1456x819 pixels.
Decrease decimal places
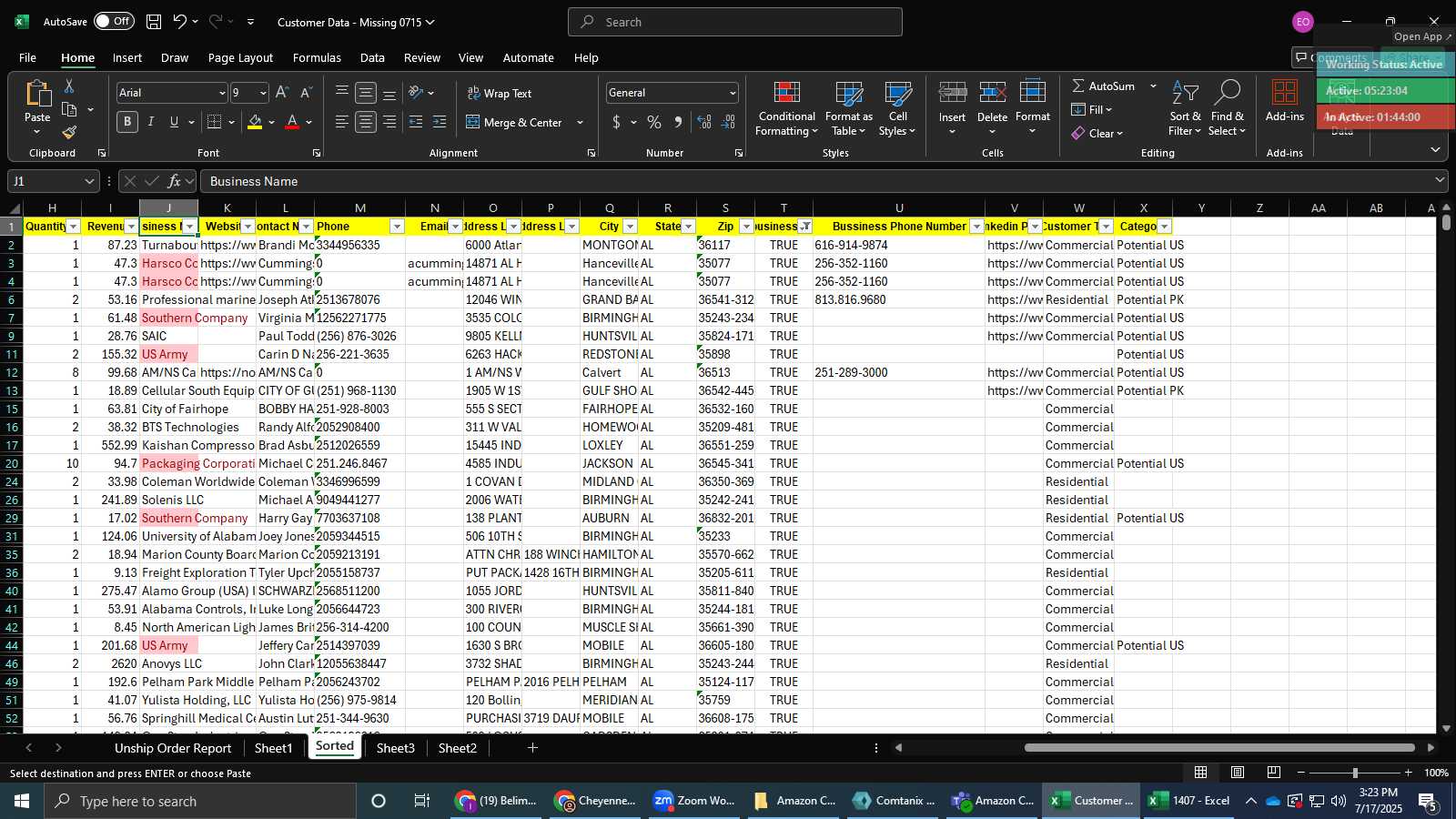(x=728, y=122)
